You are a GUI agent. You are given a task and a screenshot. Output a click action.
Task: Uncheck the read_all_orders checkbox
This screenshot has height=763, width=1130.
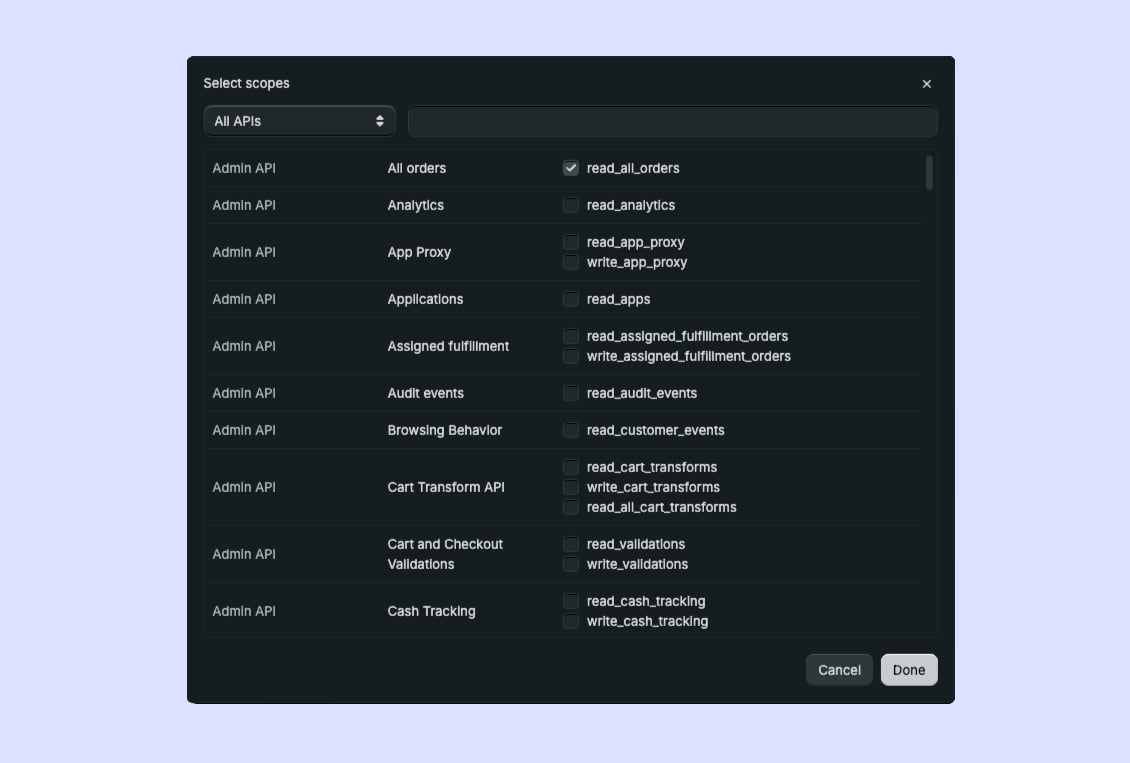(571, 168)
